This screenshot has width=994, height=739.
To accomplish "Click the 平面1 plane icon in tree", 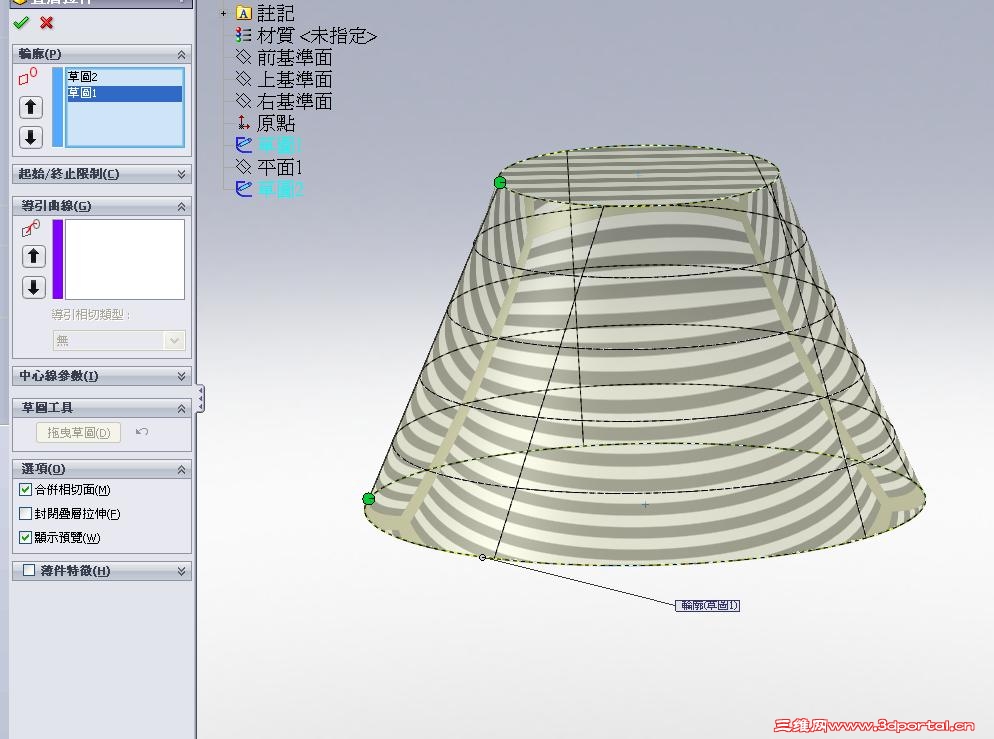I will coord(243,167).
